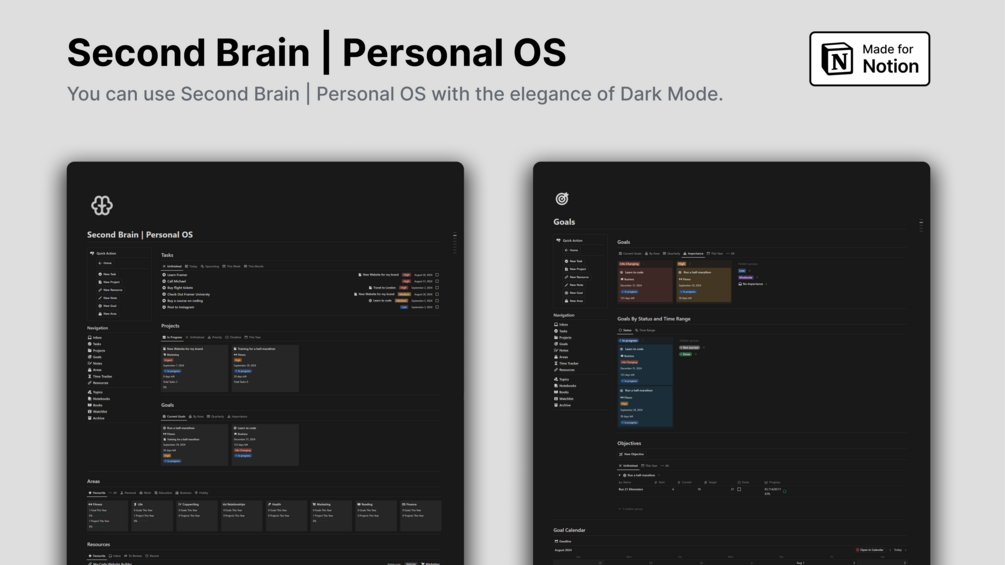This screenshot has height=565, width=1005.
Task: Click Books icon in Second Brain page navigation
Action: (90, 405)
